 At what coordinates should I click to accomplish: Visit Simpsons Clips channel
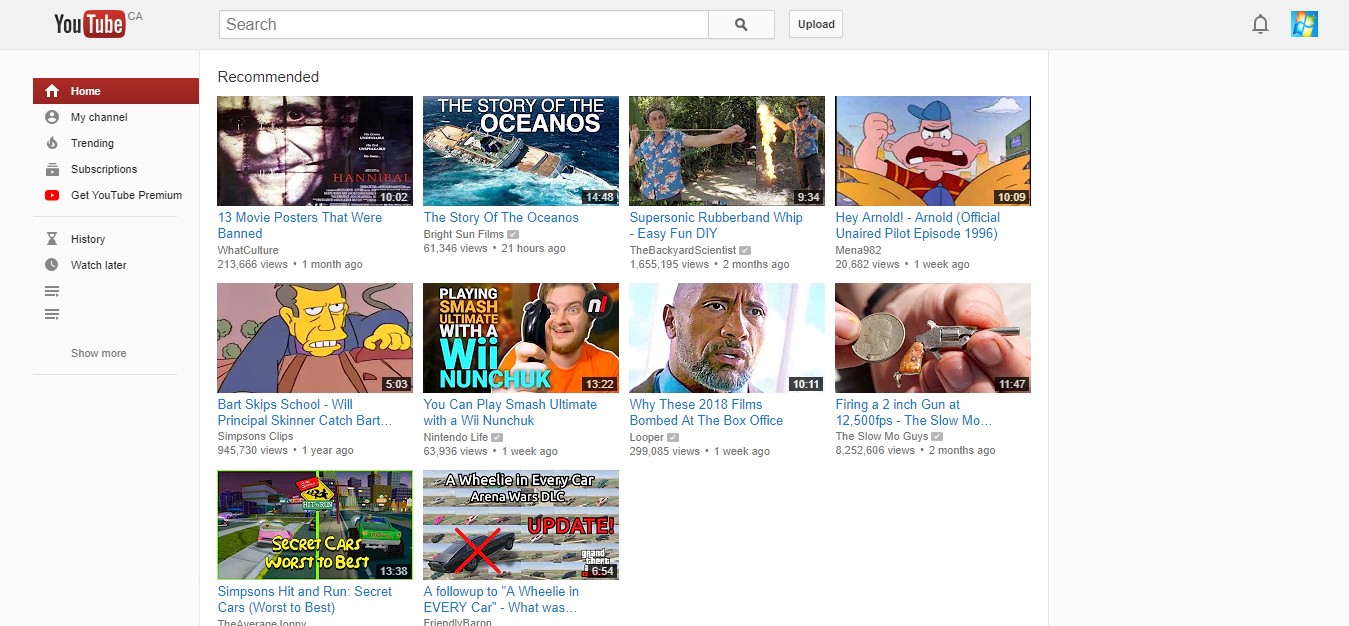tap(255, 437)
